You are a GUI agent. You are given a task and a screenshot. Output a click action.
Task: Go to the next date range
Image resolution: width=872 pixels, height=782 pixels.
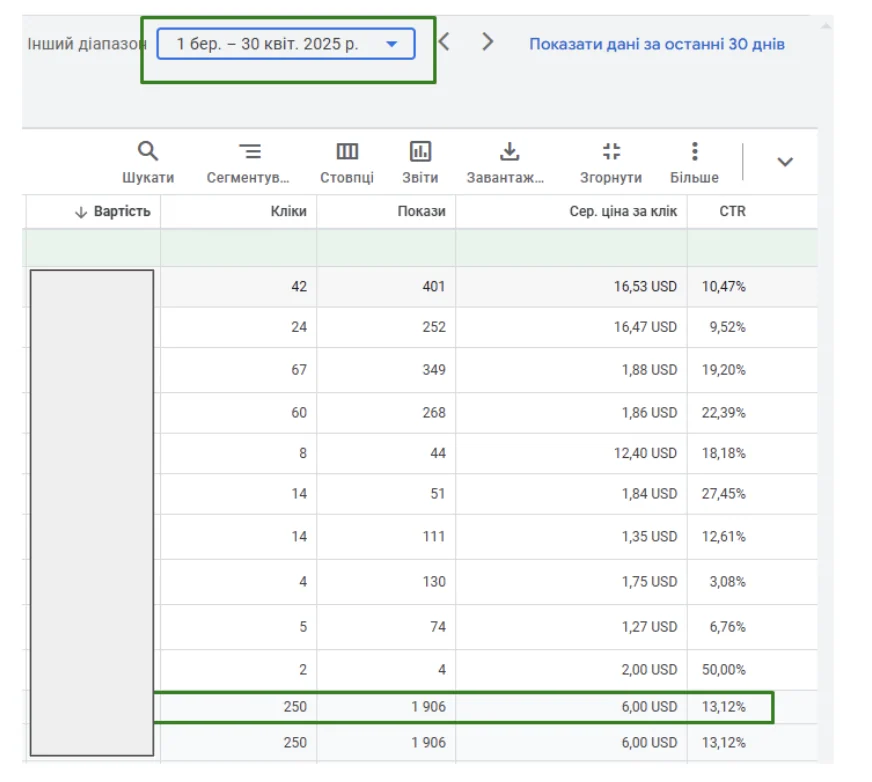487,42
